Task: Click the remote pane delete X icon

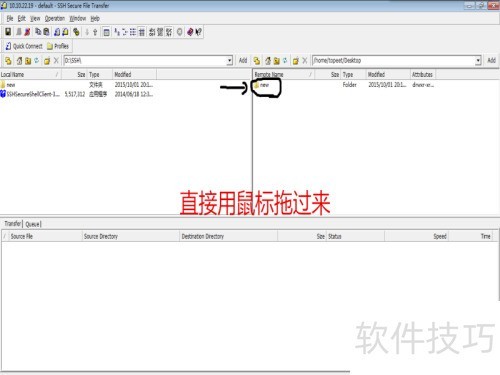Action: (305, 61)
